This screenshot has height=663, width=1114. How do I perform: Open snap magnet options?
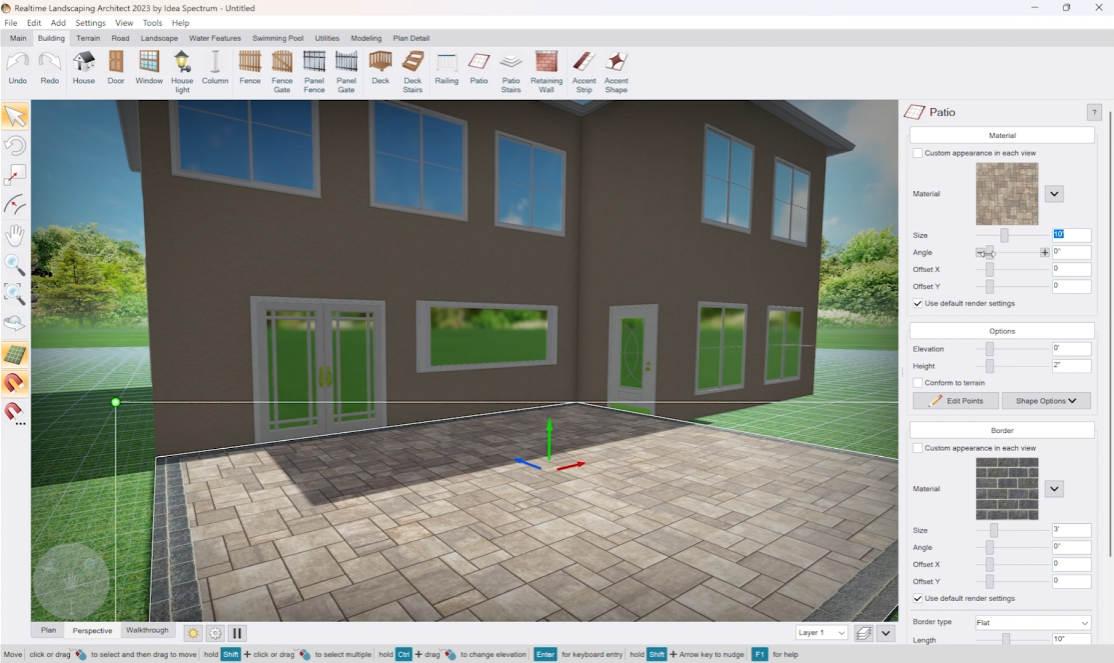pos(15,413)
